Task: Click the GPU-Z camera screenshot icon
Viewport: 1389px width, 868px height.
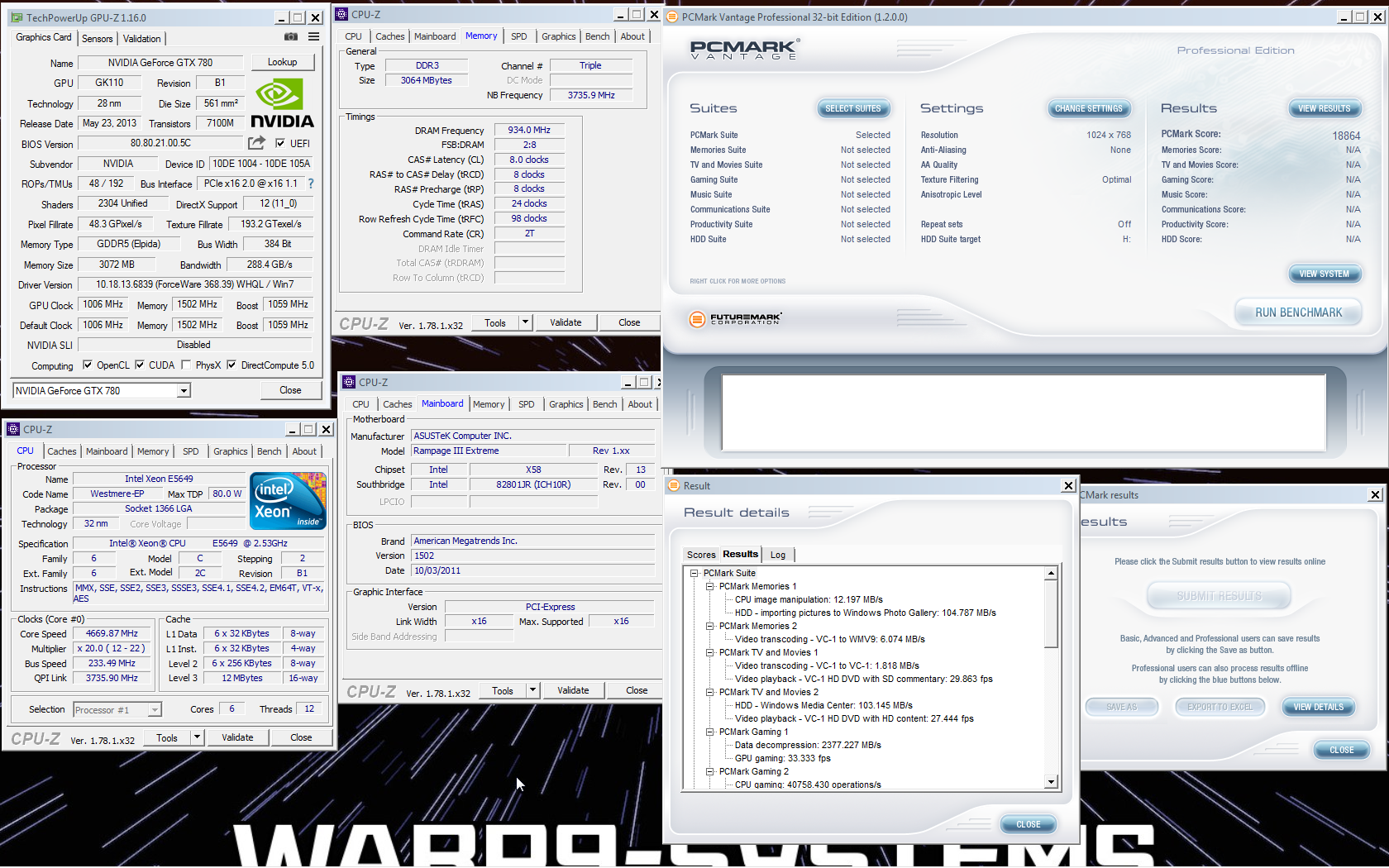Action: pyautogui.click(x=291, y=37)
